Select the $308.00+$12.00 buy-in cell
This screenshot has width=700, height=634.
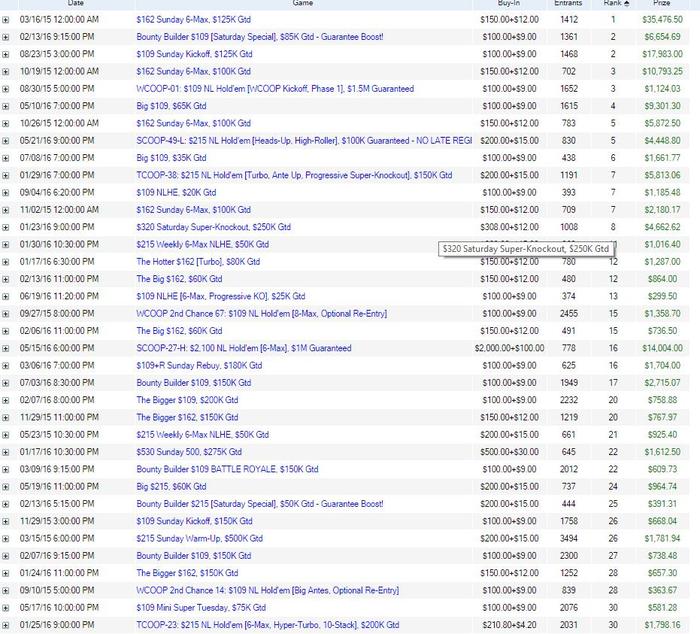(x=509, y=227)
